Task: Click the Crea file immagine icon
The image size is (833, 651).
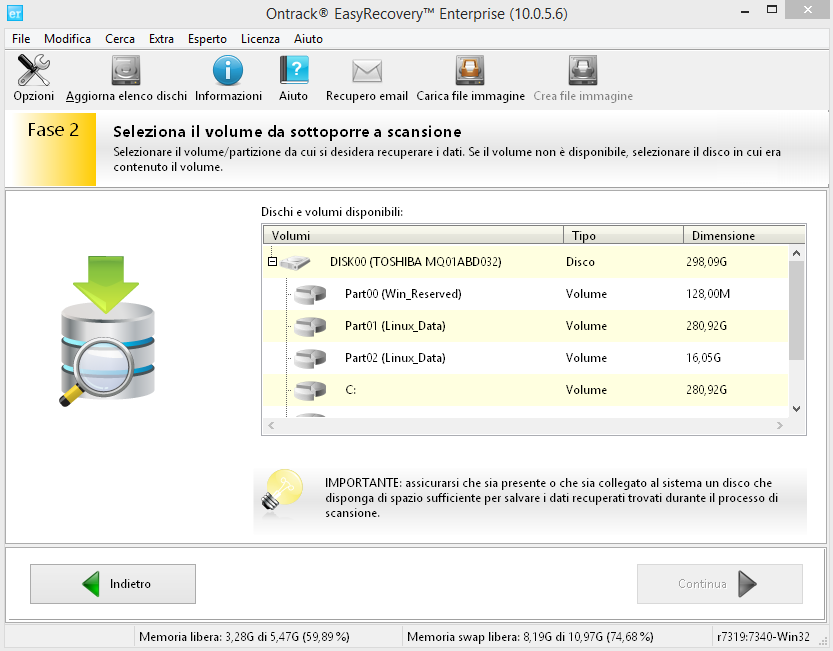Action: pyautogui.click(x=583, y=70)
